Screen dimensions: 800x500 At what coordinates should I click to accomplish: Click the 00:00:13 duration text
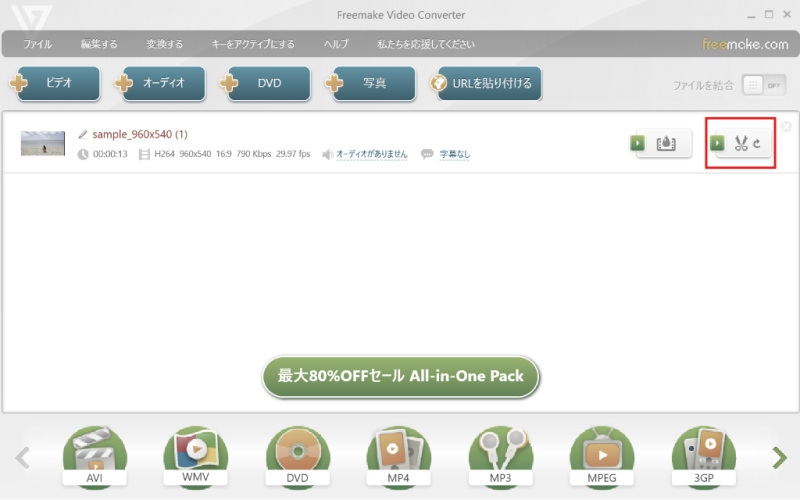pyautogui.click(x=110, y=154)
